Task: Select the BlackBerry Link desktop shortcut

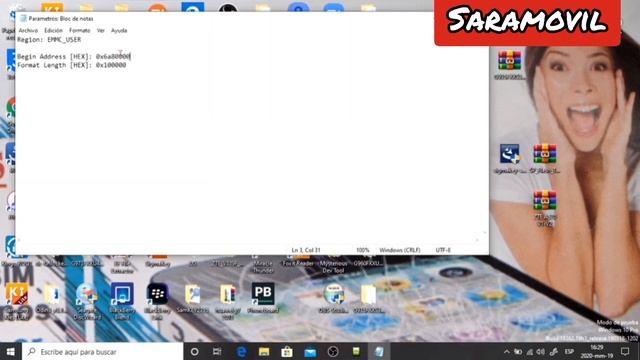Action: 158,300
